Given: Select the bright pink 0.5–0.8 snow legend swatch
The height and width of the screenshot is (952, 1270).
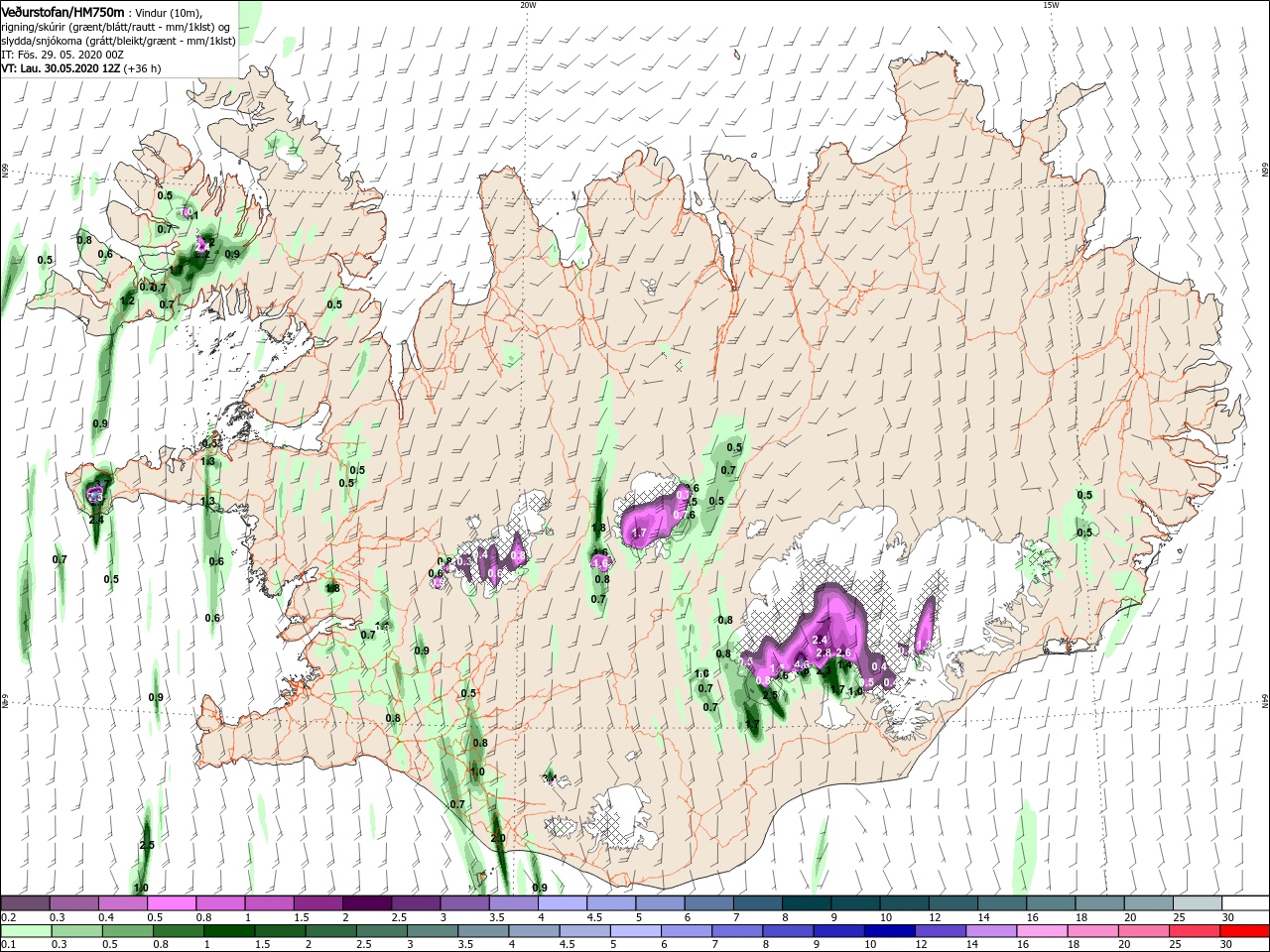Looking at the screenshot, I should coord(172,903).
